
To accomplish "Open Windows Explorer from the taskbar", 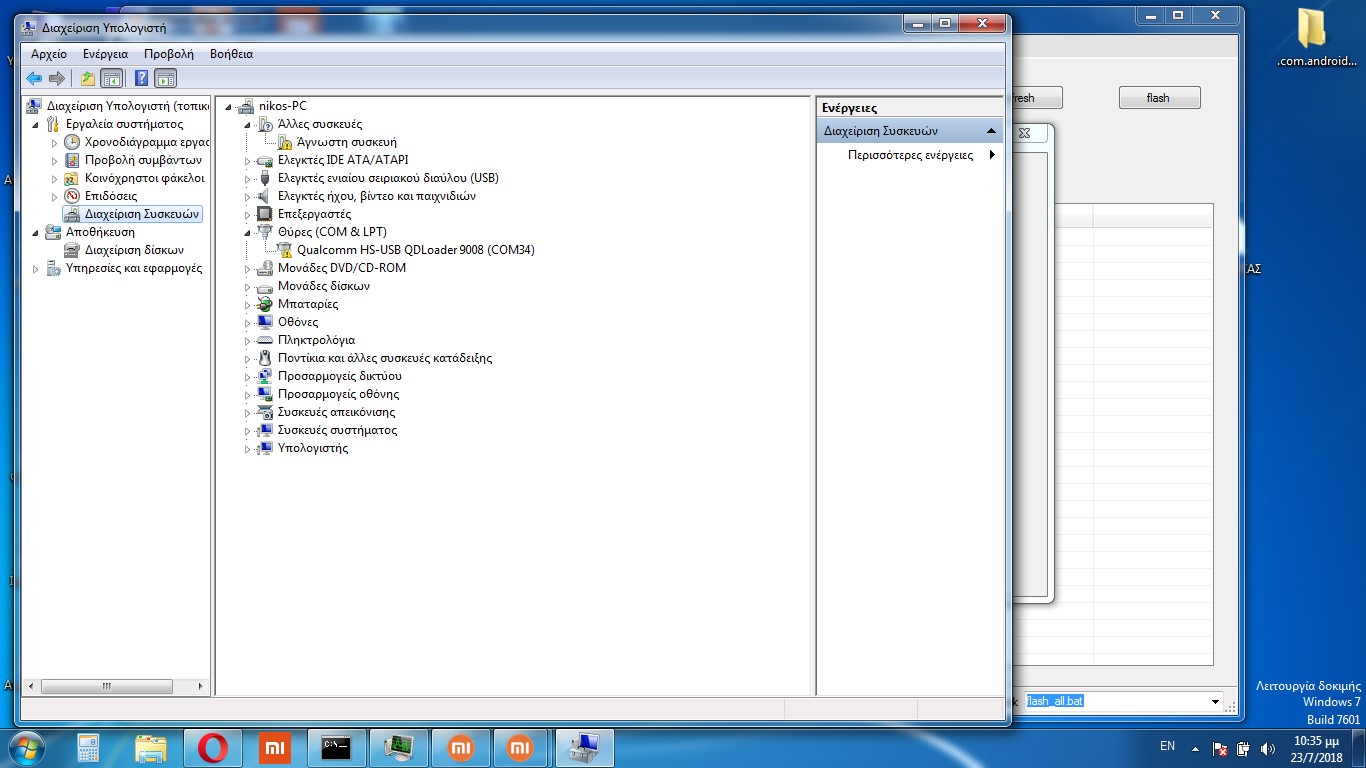I will pos(151,747).
